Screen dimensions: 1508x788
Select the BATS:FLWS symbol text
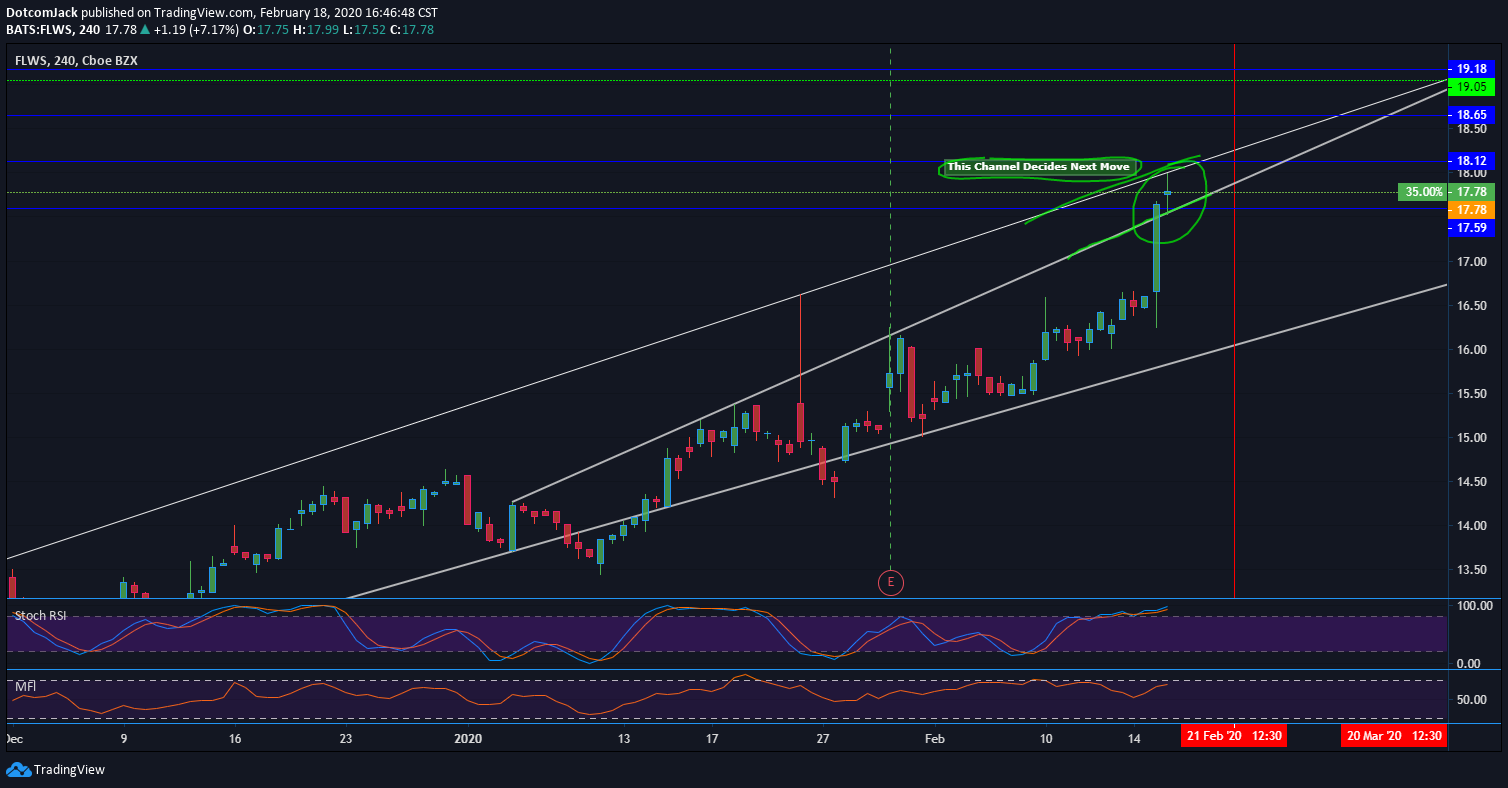click(38, 30)
